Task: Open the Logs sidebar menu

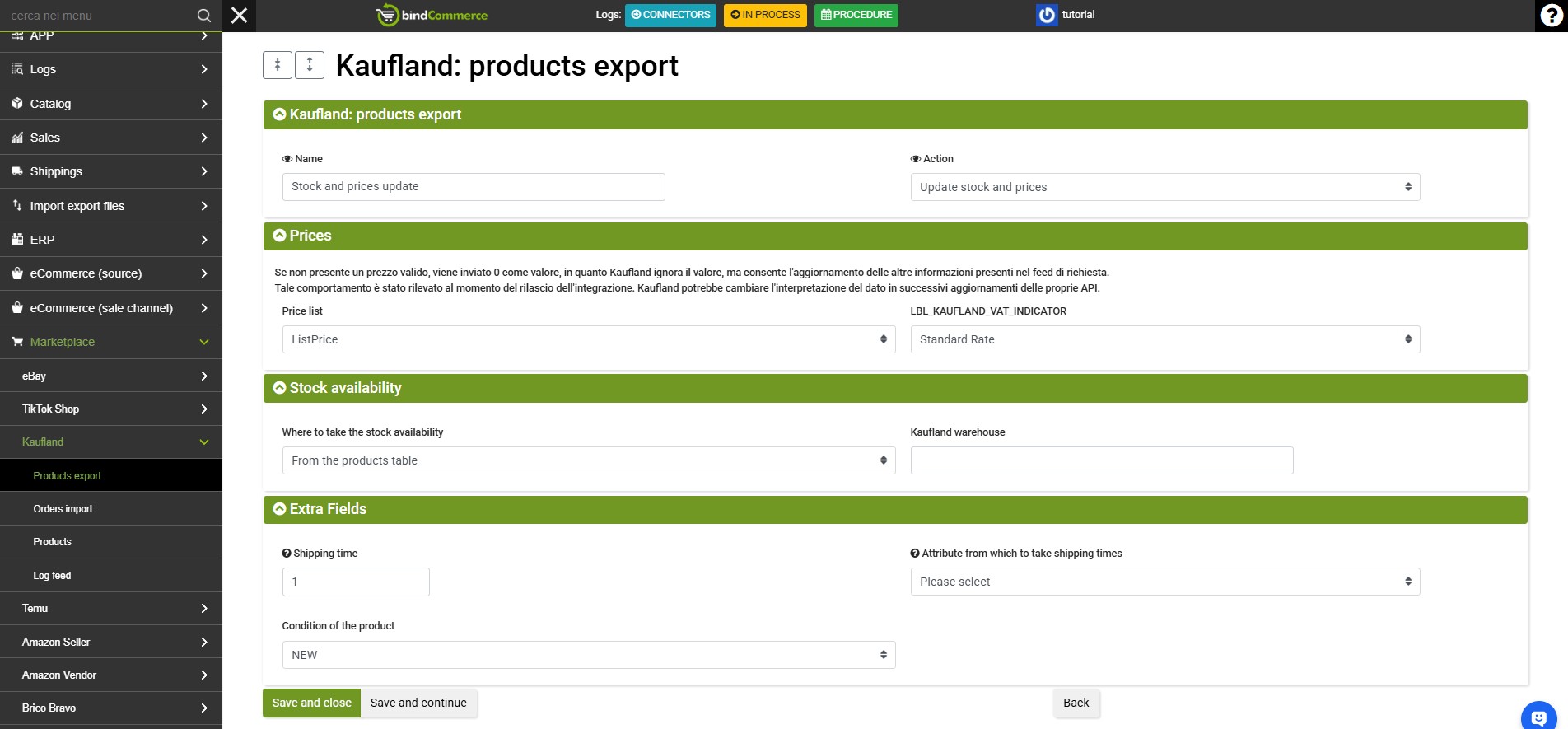Action: [x=111, y=69]
